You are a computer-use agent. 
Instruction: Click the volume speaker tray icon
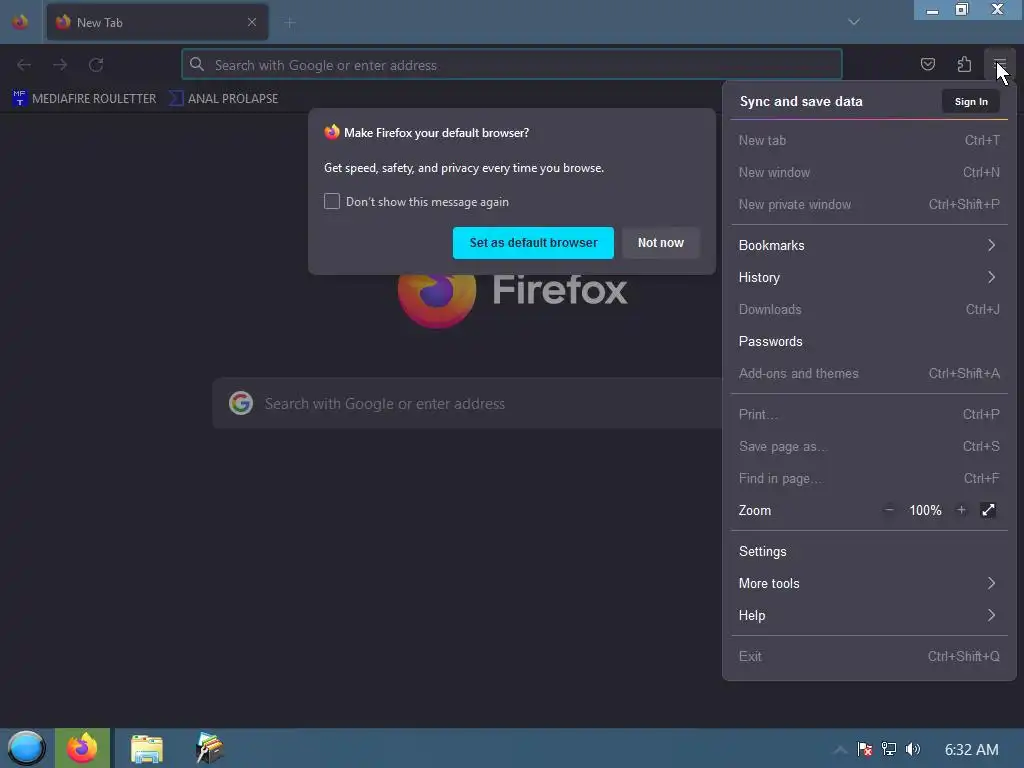[x=912, y=749]
